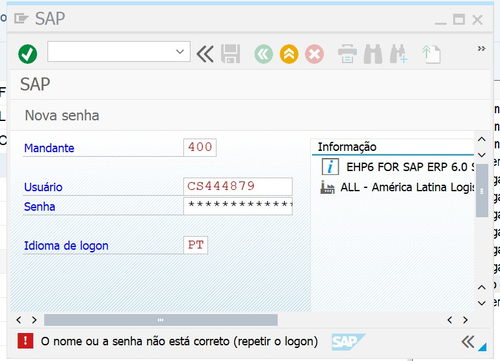Viewport: 500px width, 361px height.
Task: Collapse the command field with double-chevron
Action: pyautogui.click(x=205, y=54)
